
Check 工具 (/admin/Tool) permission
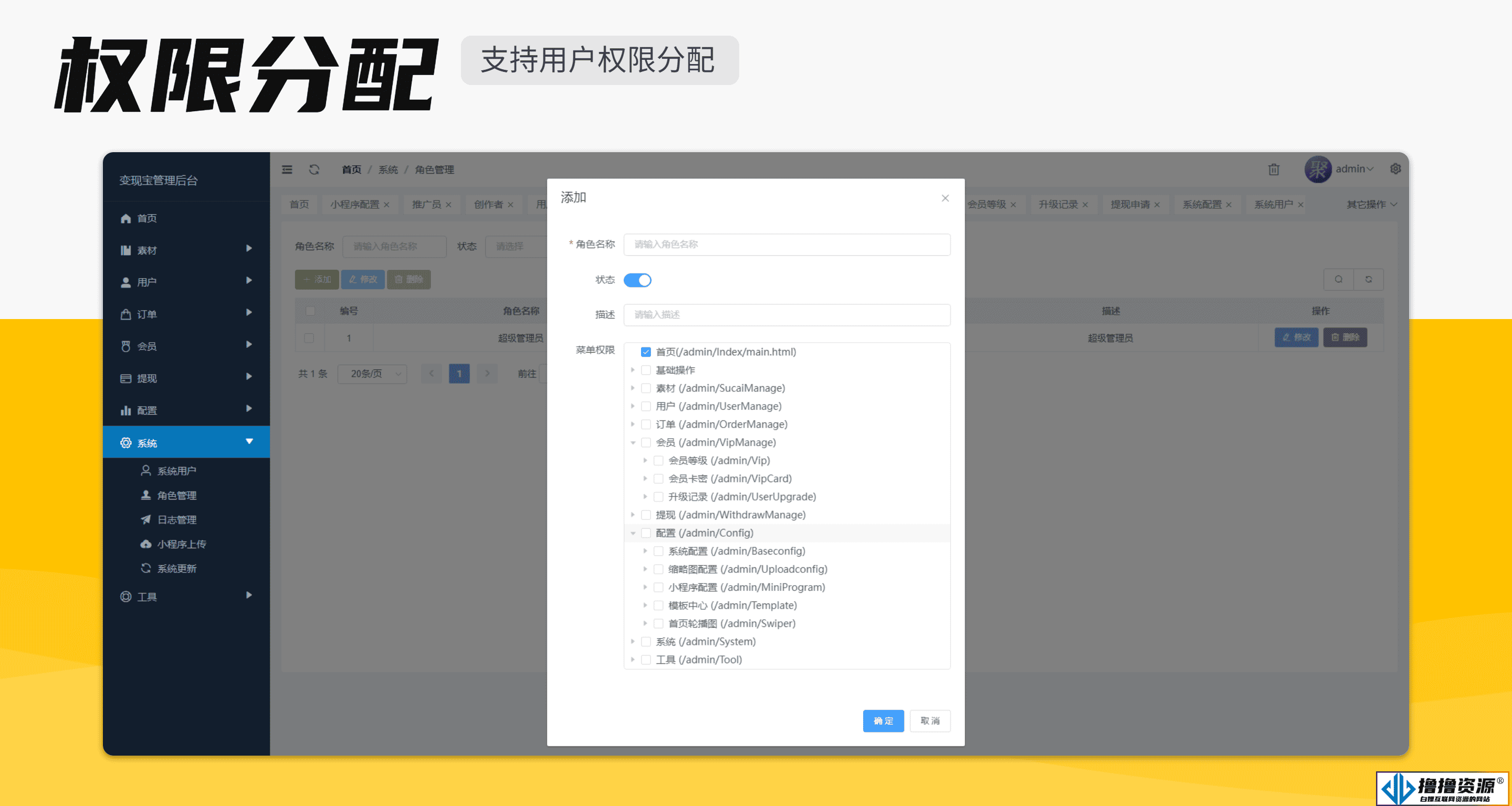pos(646,660)
